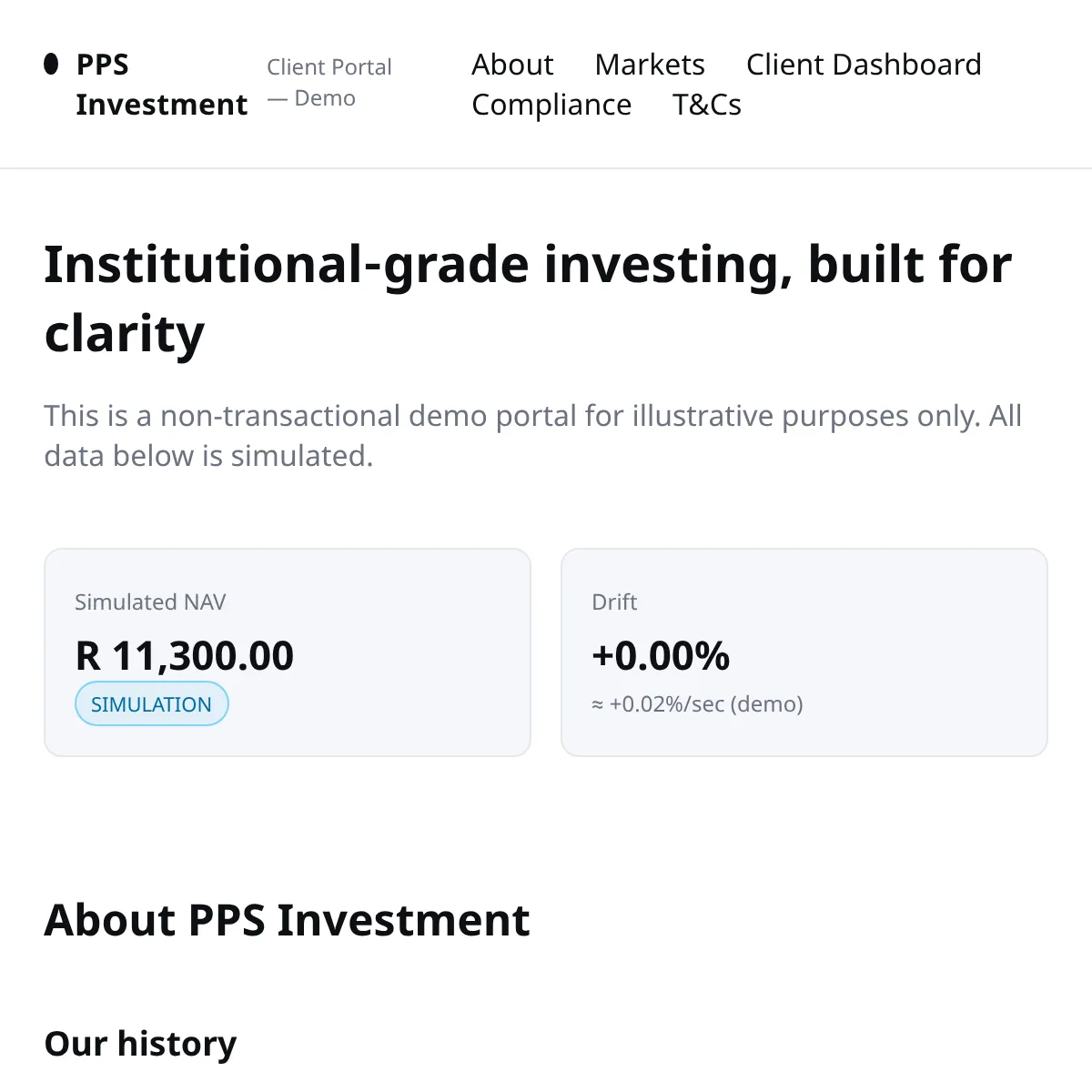Click the hero heading about institutional-grade investing
1092x1092 pixels.
tap(528, 298)
